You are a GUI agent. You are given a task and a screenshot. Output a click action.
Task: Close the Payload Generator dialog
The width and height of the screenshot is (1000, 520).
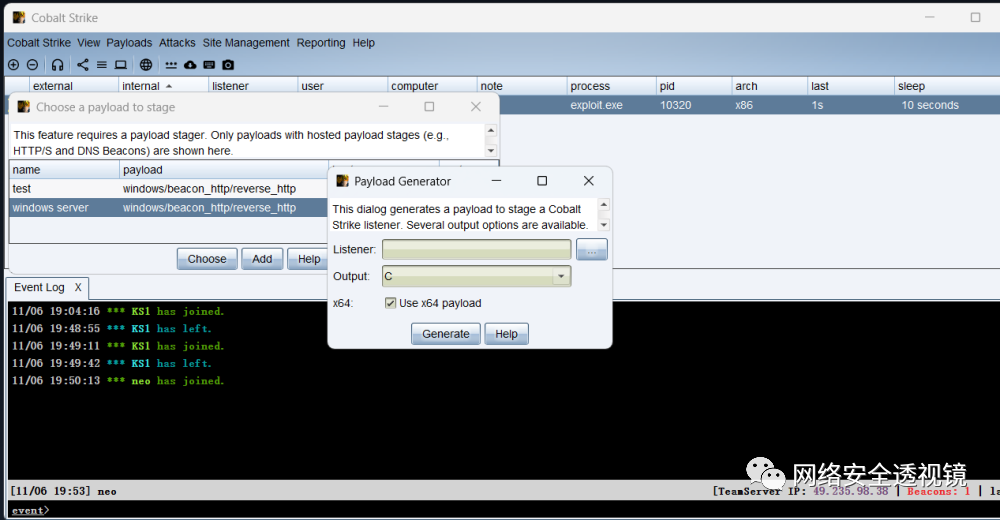(x=589, y=181)
